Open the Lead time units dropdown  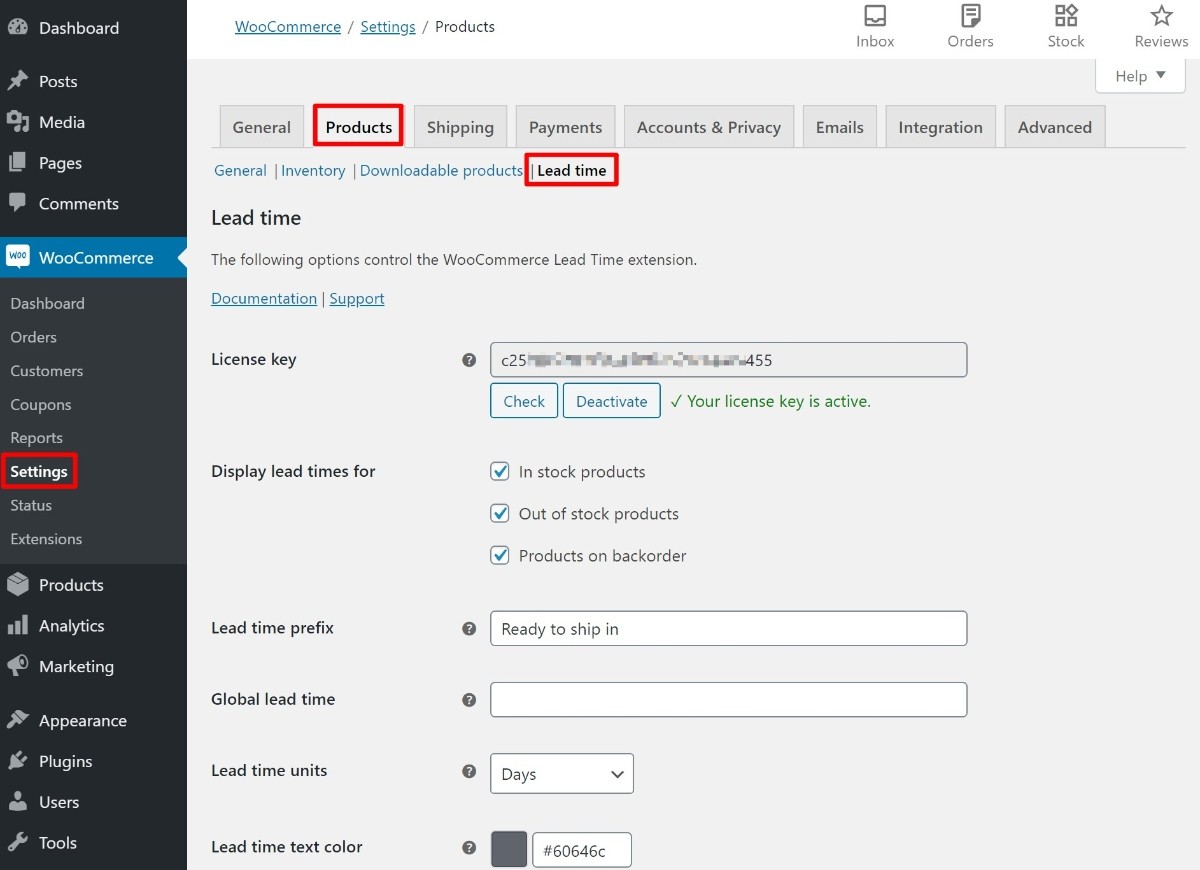point(561,774)
